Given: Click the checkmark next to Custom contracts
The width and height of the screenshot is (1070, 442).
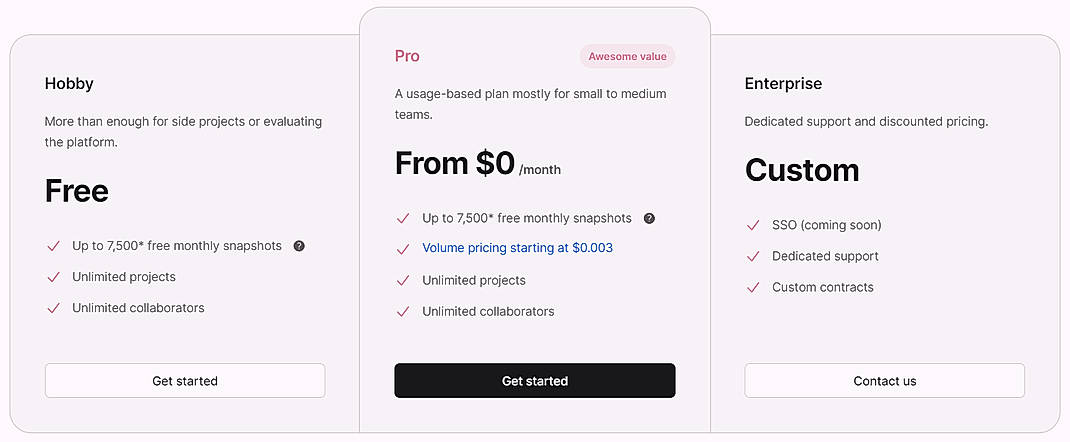Looking at the screenshot, I should 753,288.
